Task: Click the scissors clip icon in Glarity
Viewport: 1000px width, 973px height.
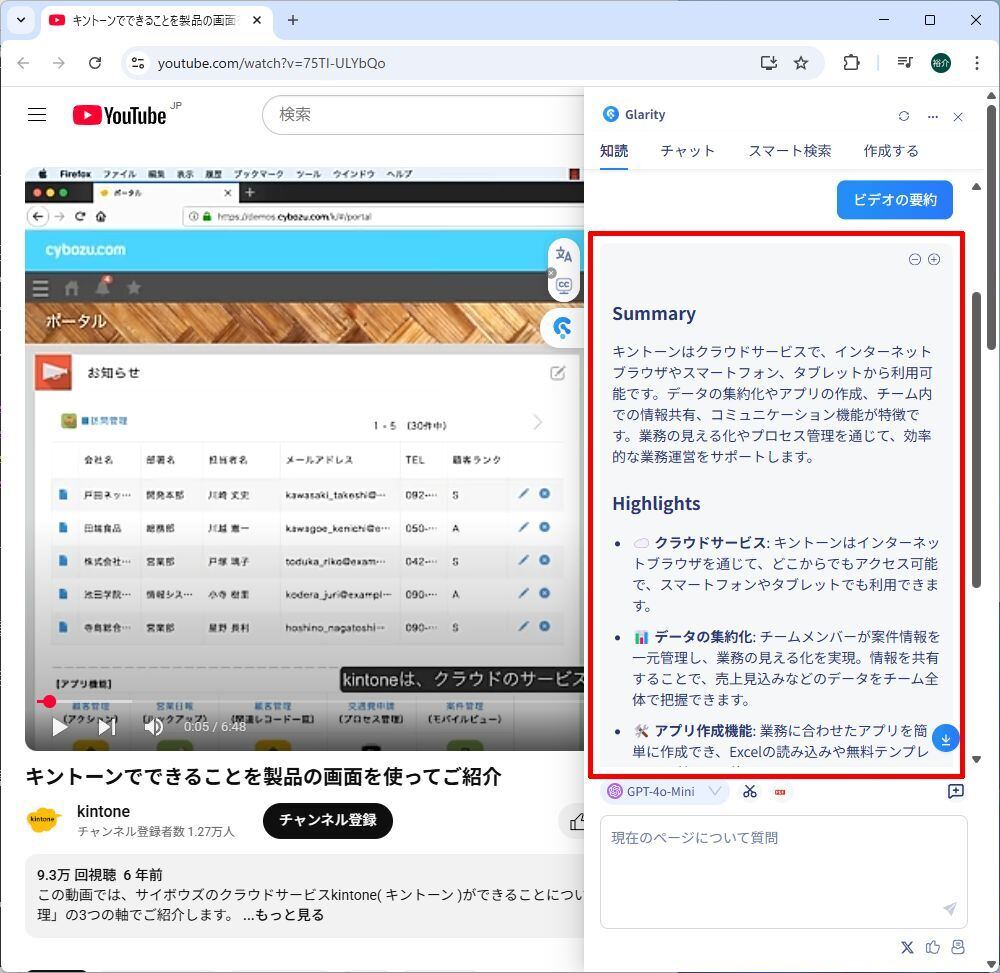Action: [749, 792]
